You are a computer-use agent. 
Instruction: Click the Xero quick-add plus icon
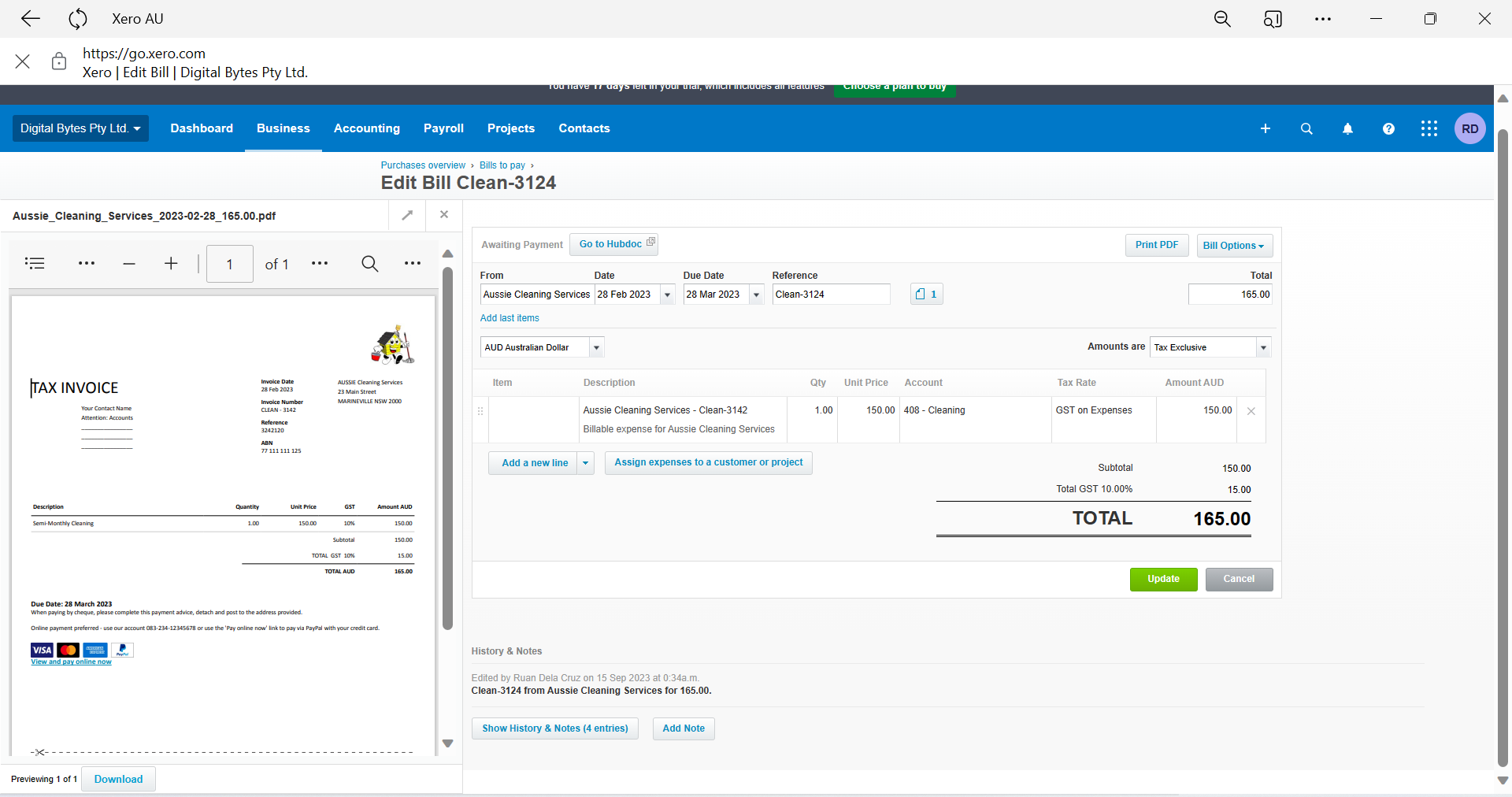click(x=1266, y=128)
